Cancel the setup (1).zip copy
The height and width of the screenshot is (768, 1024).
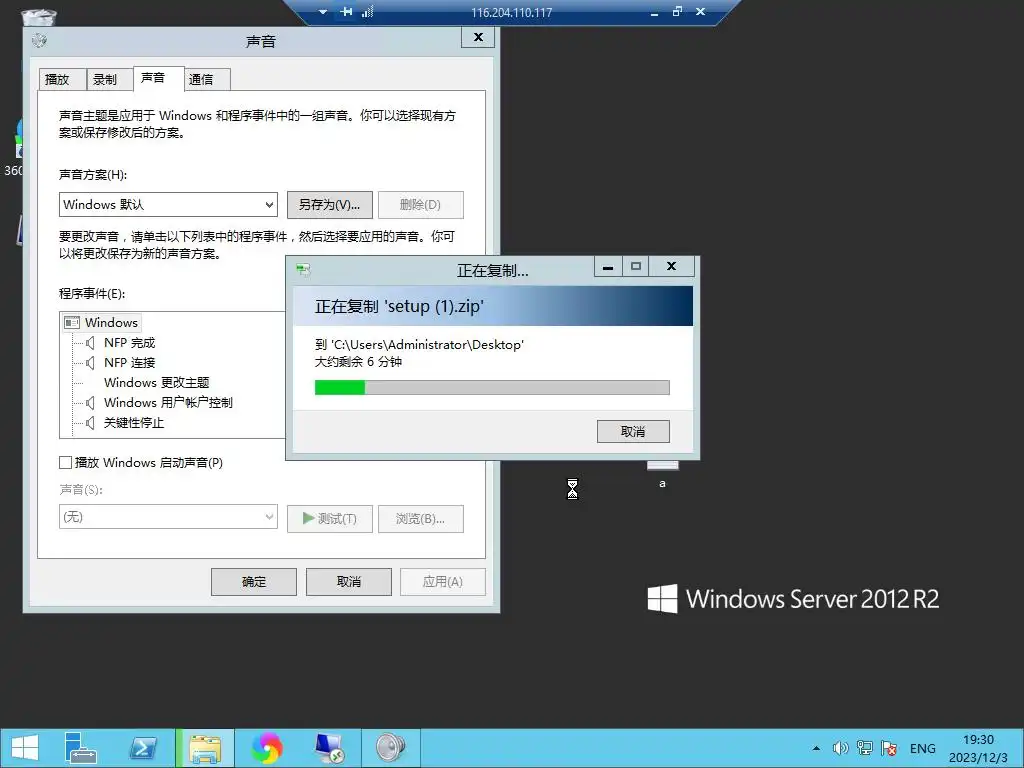click(633, 432)
